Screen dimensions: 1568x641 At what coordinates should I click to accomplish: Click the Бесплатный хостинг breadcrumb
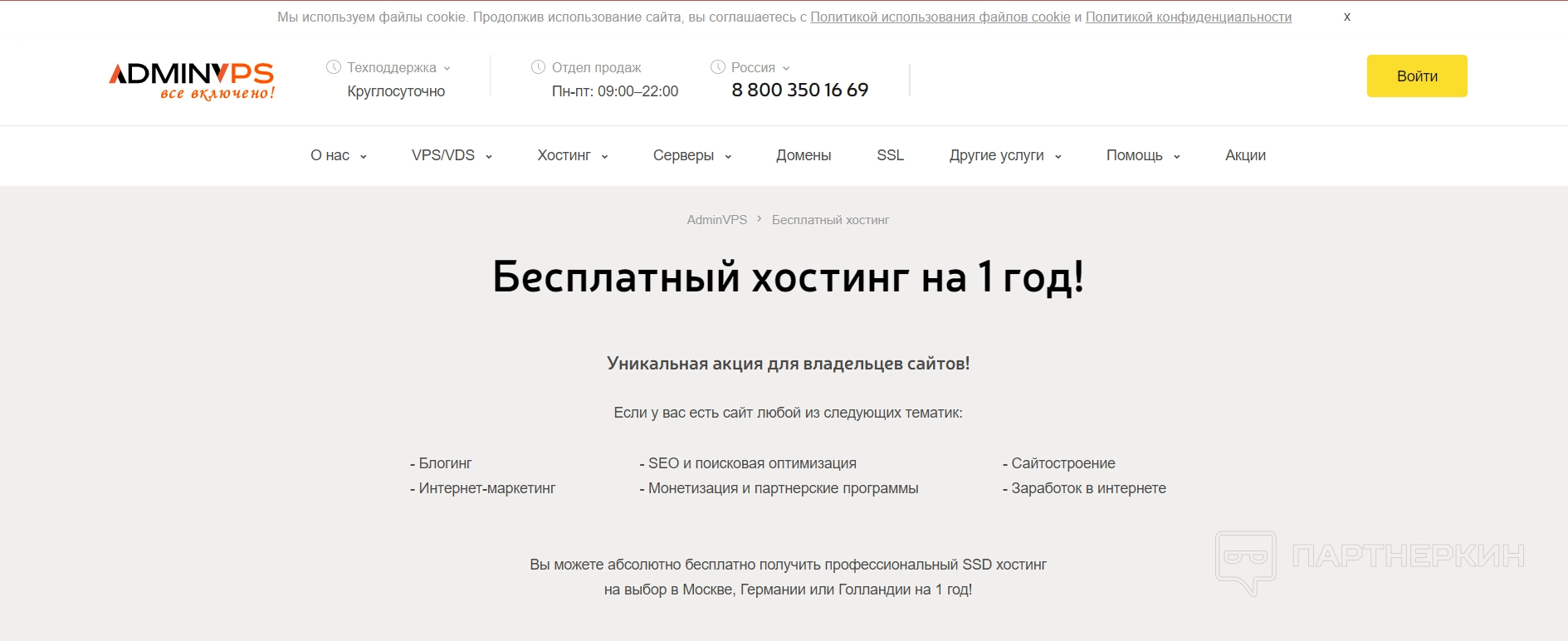pos(830,220)
